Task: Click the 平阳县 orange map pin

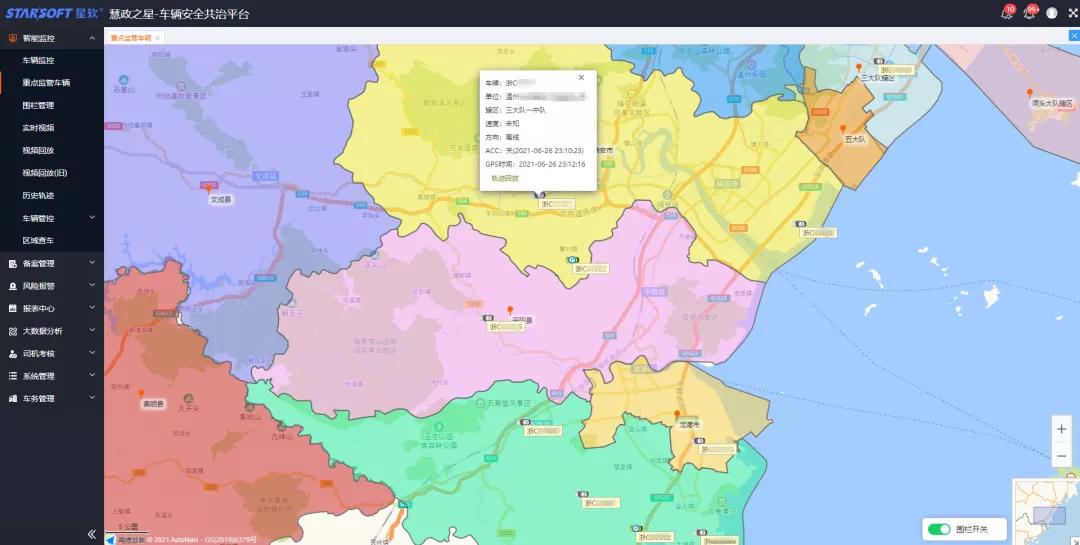Action: coord(510,310)
